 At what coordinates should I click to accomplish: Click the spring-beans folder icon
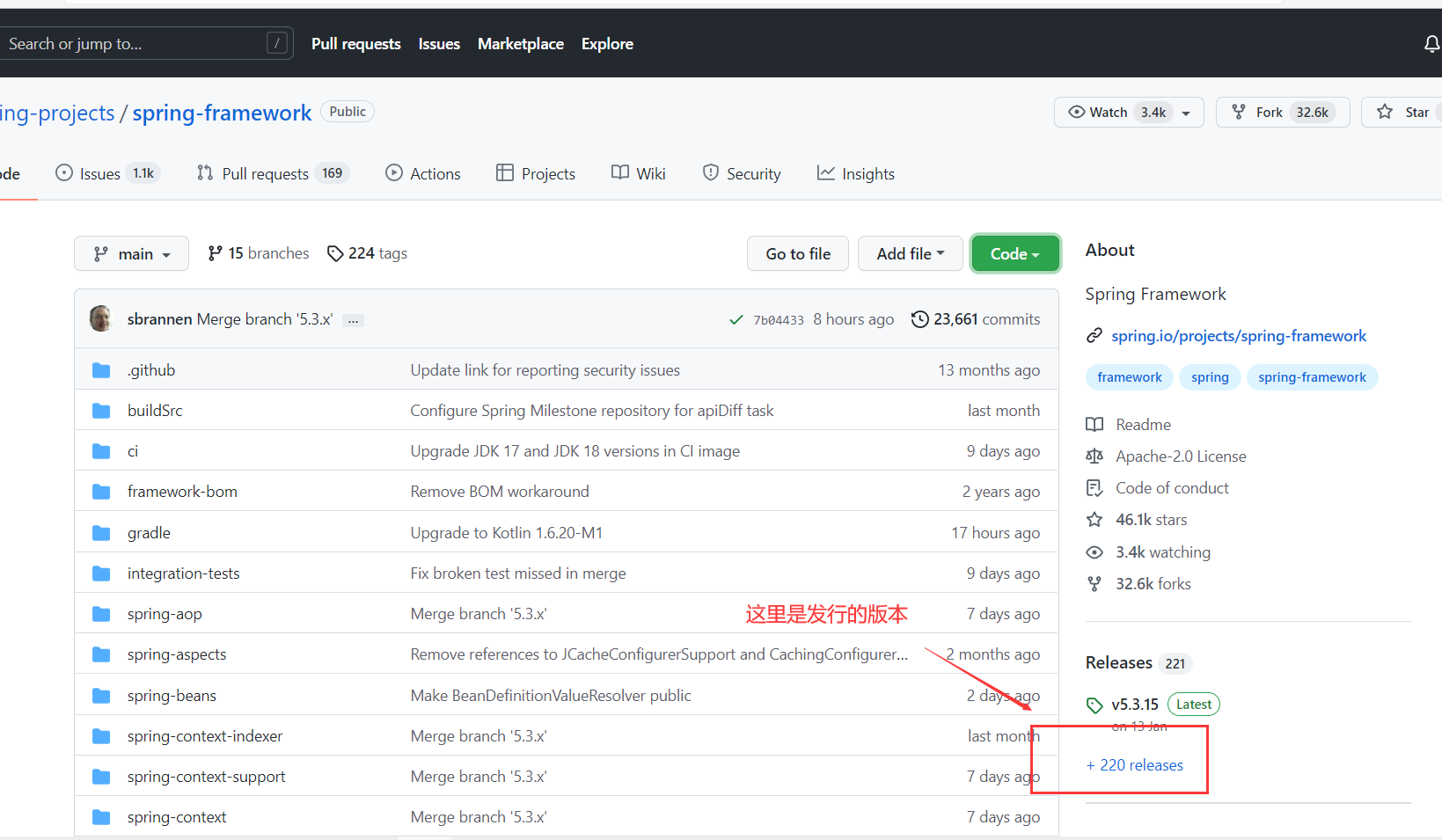point(101,696)
